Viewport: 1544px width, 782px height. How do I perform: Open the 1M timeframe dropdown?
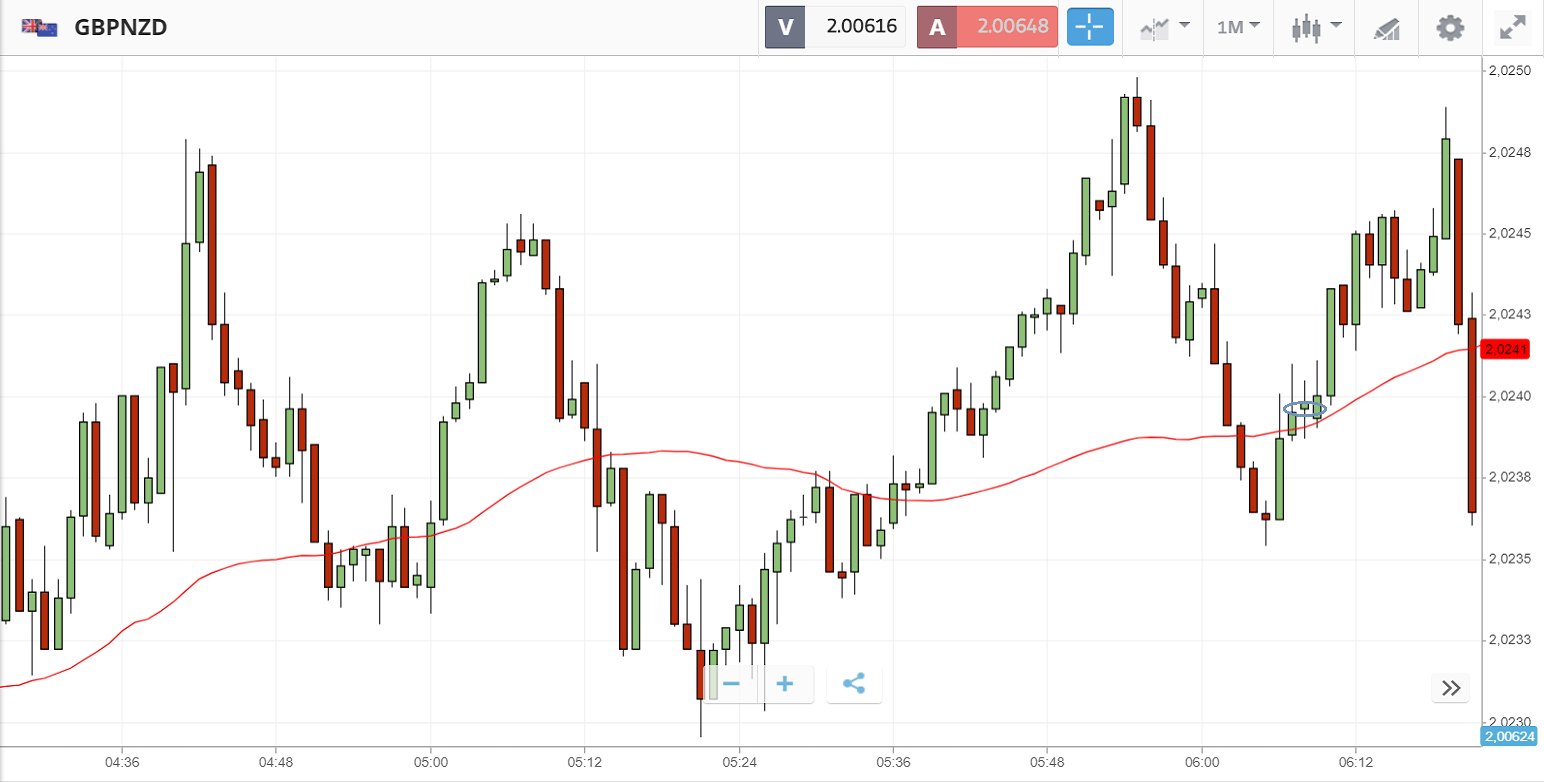(1238, 27)
